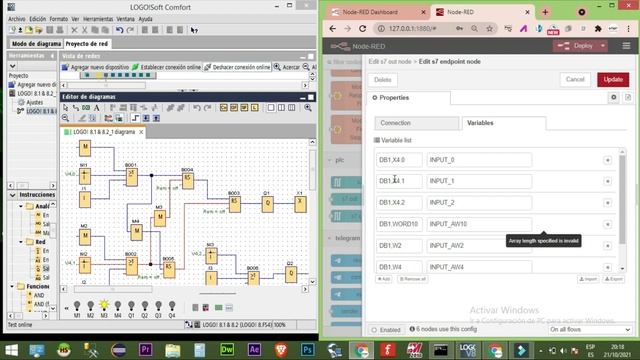Click the delete X icon in LOGO!Soft toolbar
The width and height of the screenshot is (640, 360).
[74, 30]
